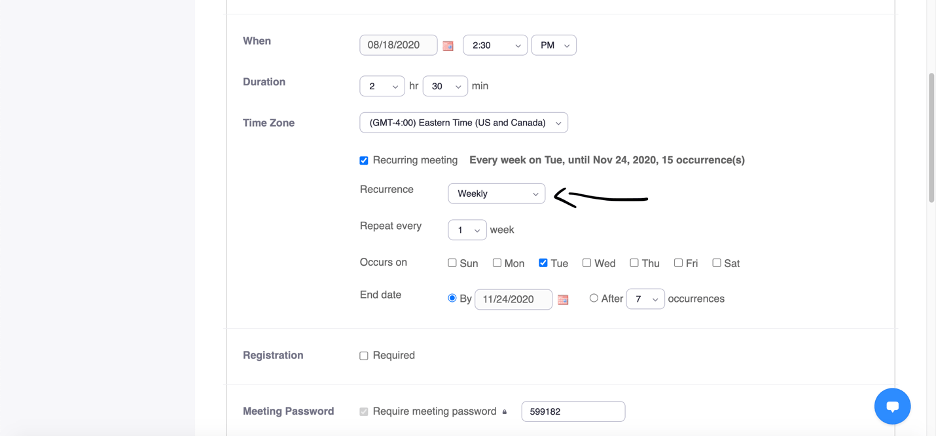Viewport: 936px width, 436px height.
Task: Click the 08/18/2020 start date field
Action: click(x=398, y=45)
